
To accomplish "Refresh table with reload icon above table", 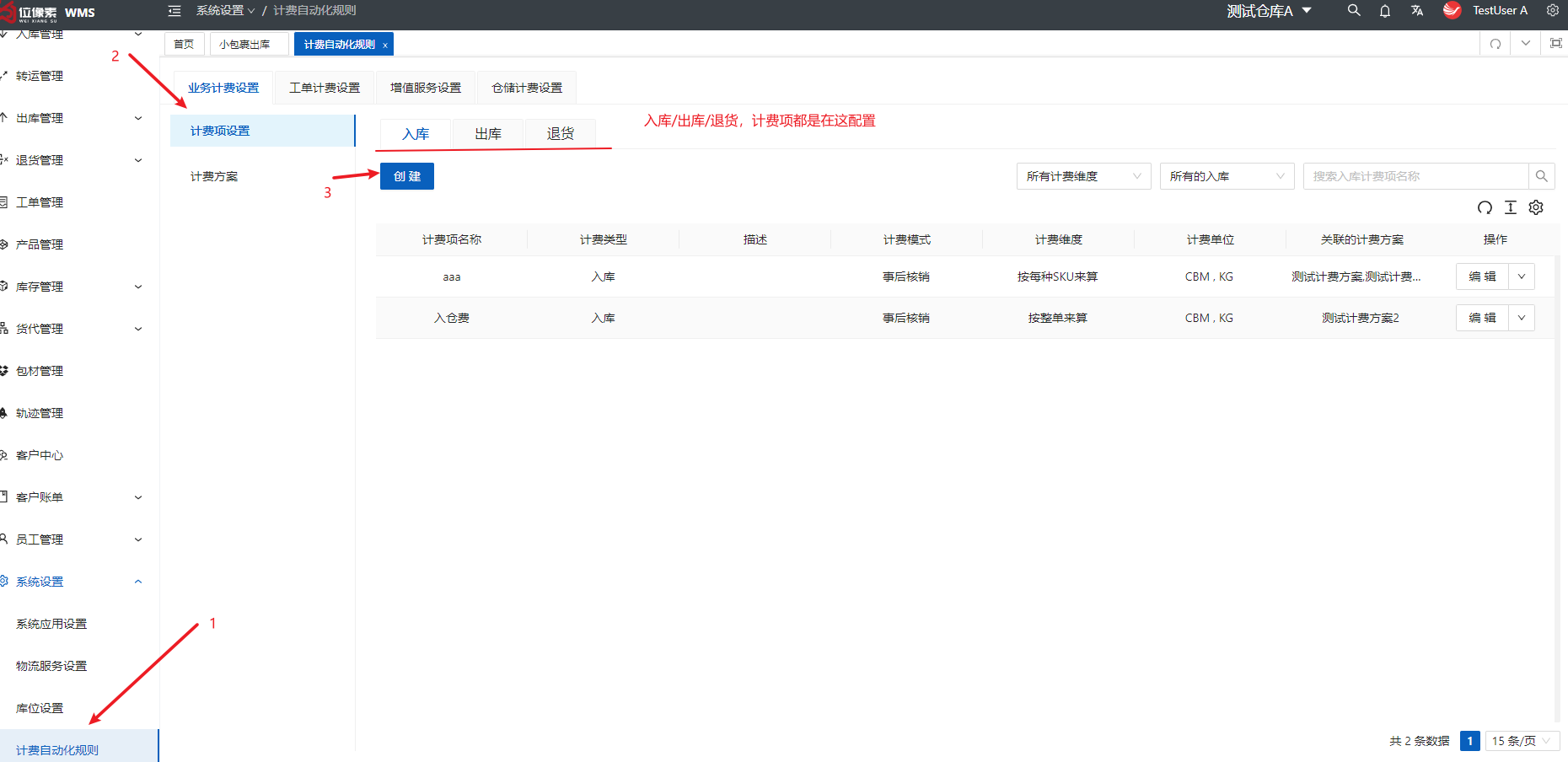I will click(x=1485, y=207).
